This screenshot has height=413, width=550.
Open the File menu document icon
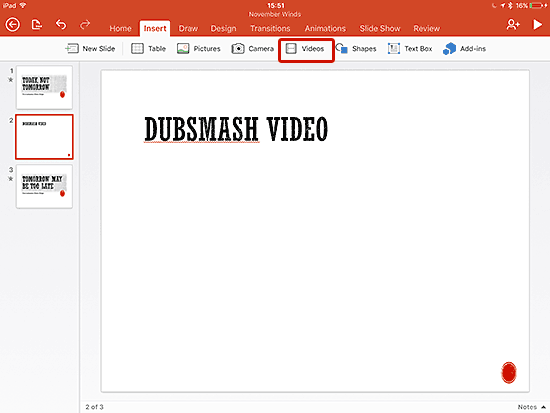[x=36, y=25]
